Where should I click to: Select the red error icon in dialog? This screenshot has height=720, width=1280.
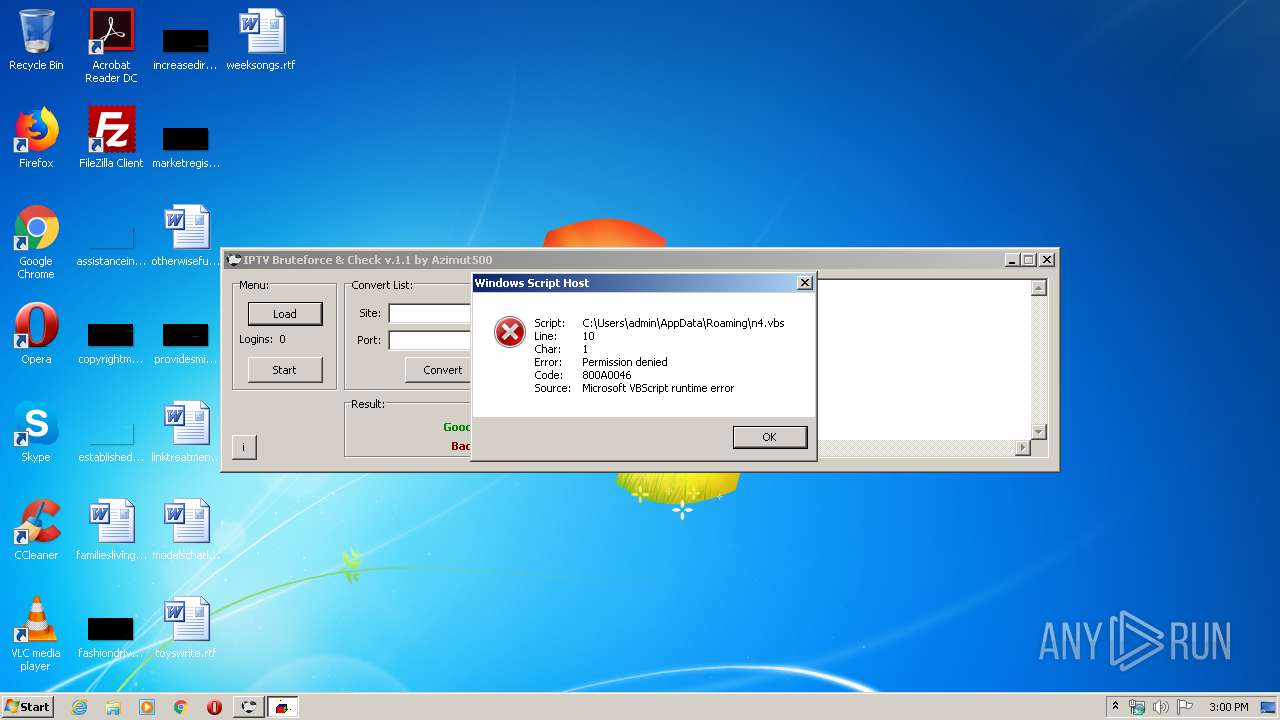coord(510,332)
